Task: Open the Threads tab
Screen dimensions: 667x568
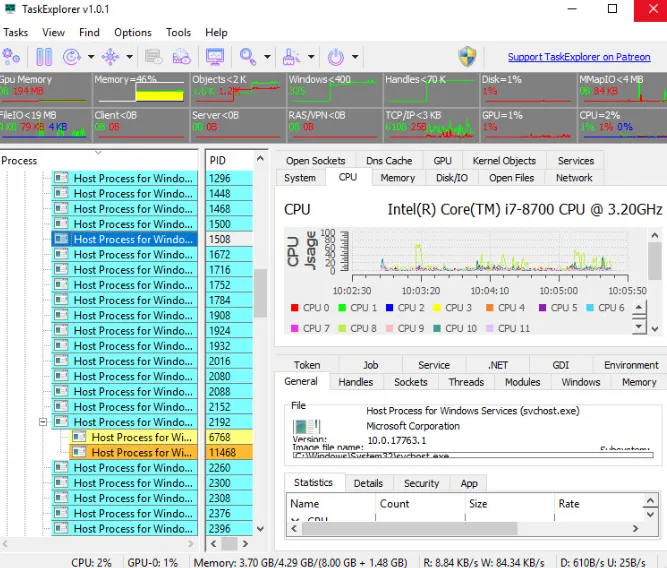Action: (x=466, y=382)
